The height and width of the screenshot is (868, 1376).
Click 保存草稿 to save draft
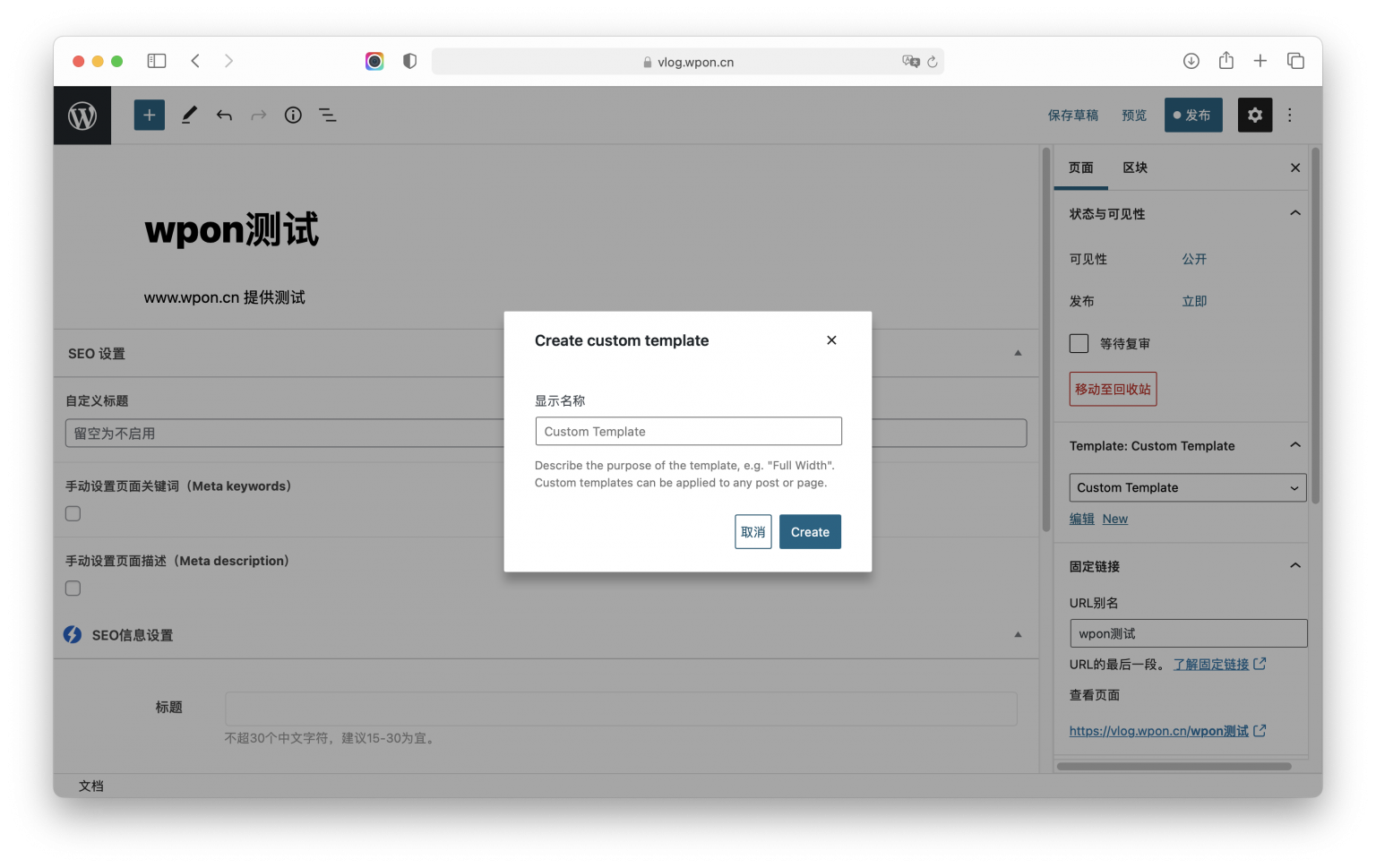[x=1073, y=115]
